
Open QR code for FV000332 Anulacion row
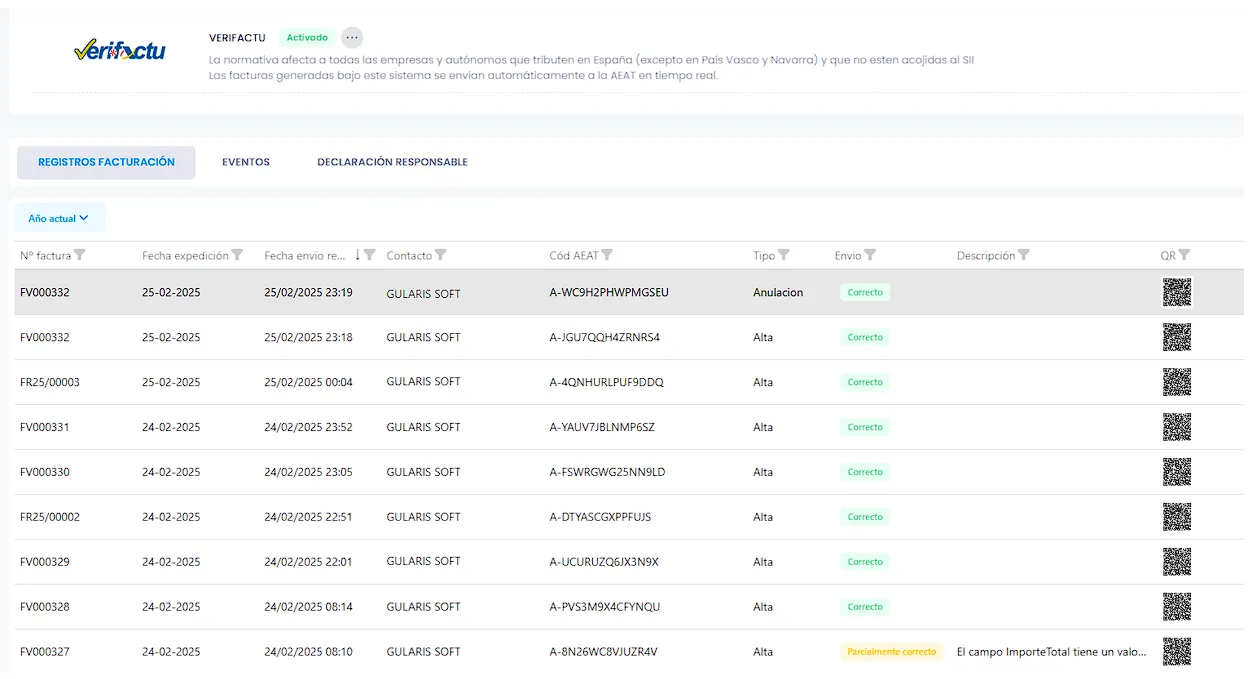pyautogui.click(x=1177, y=292)
